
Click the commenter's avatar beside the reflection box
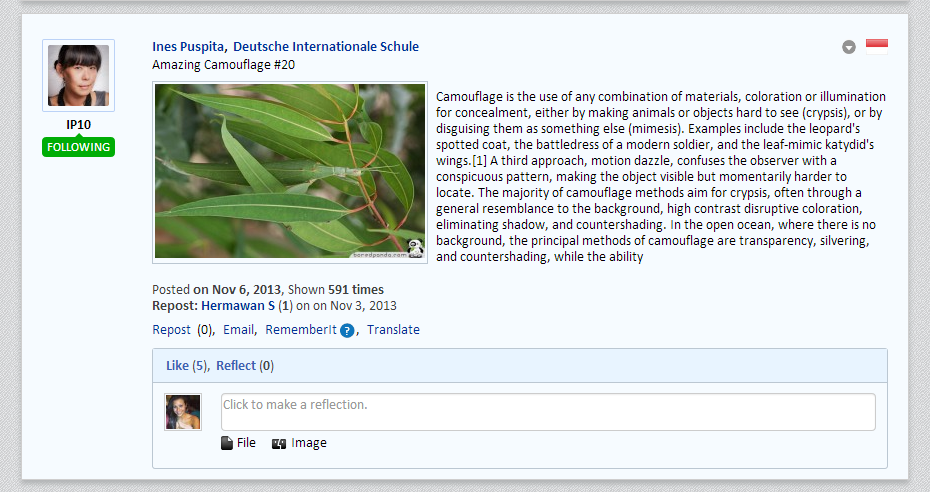[x=183, y=411]
